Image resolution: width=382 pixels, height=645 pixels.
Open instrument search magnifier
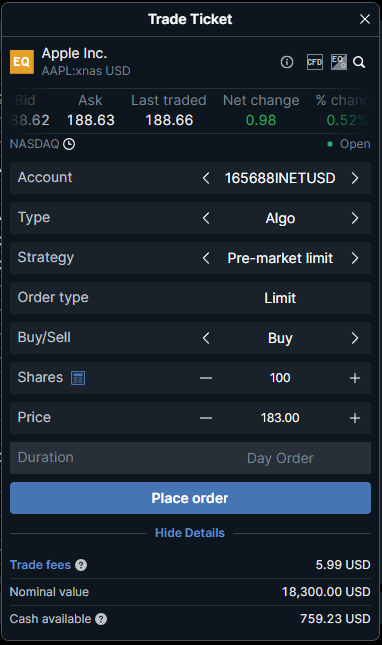click(x=359, y=62)
